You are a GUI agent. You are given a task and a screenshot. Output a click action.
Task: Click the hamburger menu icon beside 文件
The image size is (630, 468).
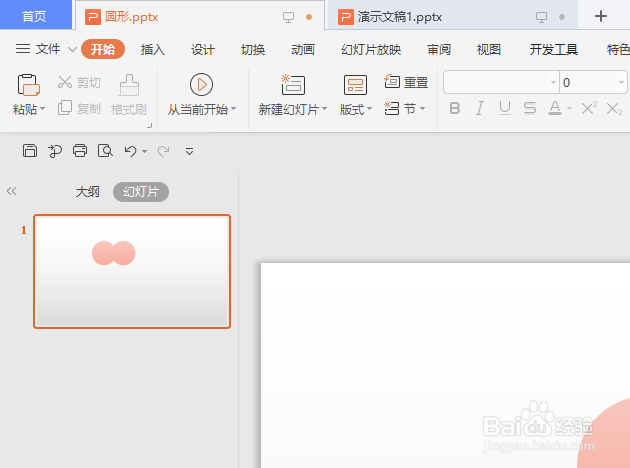point(23,49)
